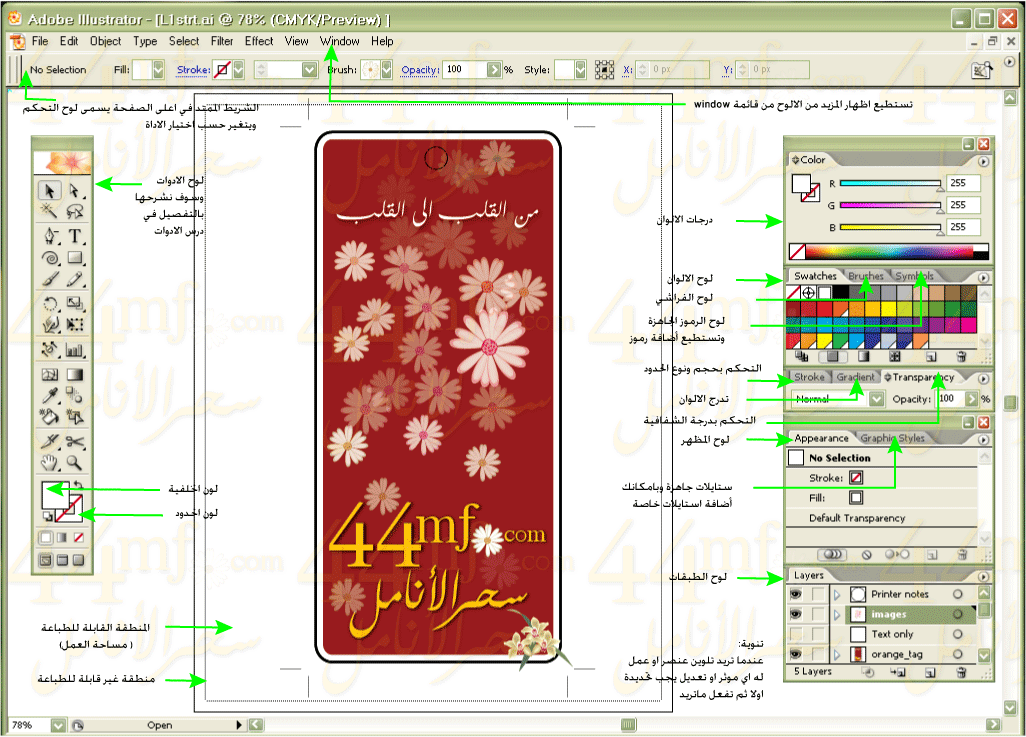Select the Paintbrush tool
Image resolution: width=1026 pixels, height=737 pixels.
point(50,279)
